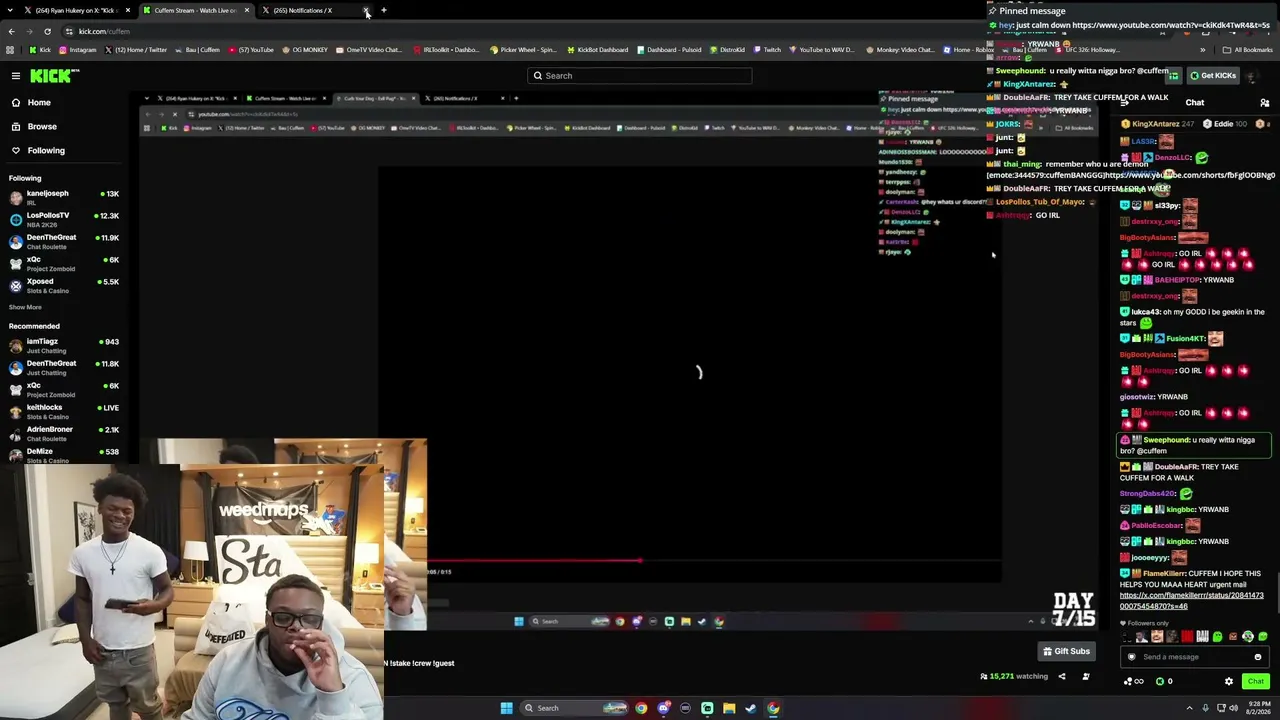Open the Home - Roblox bookmark
This screenshot has width=1280, height=720.
[968, 50]
